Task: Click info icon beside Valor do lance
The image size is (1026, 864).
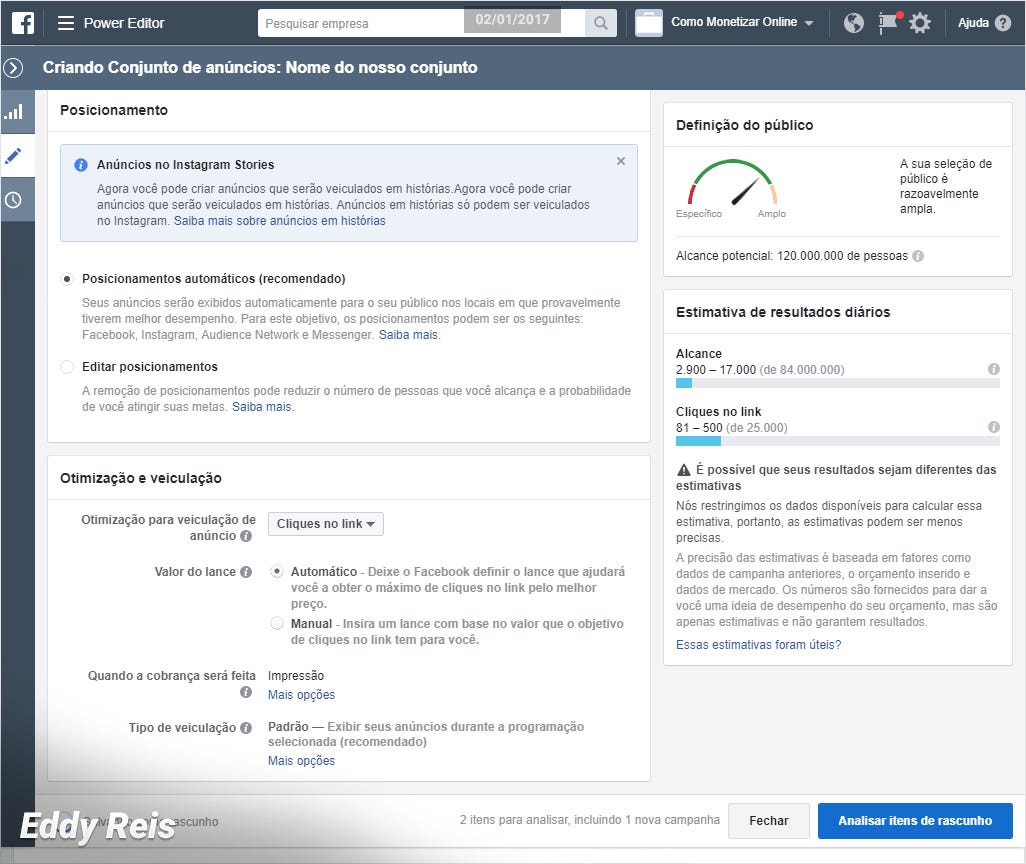Action: point(246,572)
